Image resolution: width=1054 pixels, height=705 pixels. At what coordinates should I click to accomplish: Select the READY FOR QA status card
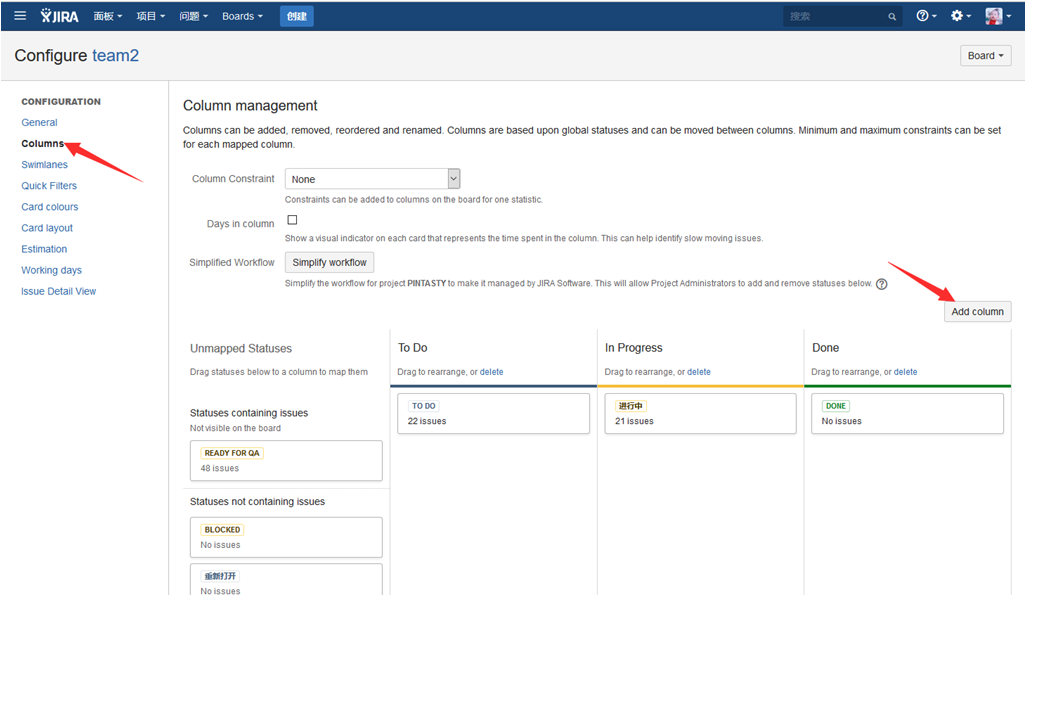tap(286, 460)
